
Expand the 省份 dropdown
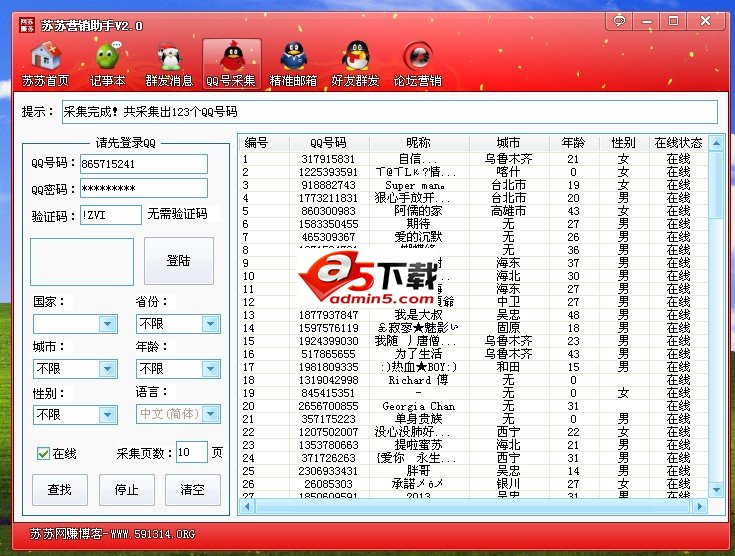210,324
